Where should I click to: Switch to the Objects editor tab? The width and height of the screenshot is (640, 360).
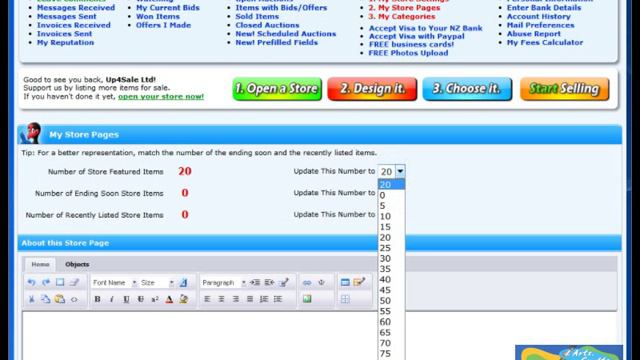(x=77, y=264)
